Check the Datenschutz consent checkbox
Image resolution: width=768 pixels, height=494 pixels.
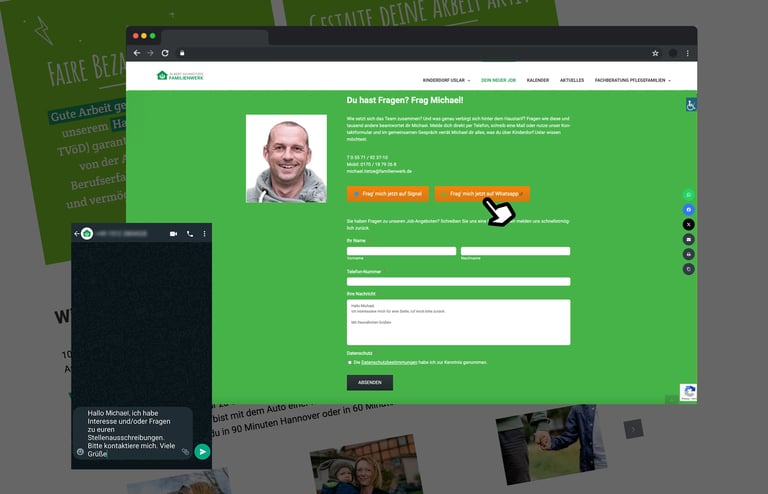click(350, 362)
